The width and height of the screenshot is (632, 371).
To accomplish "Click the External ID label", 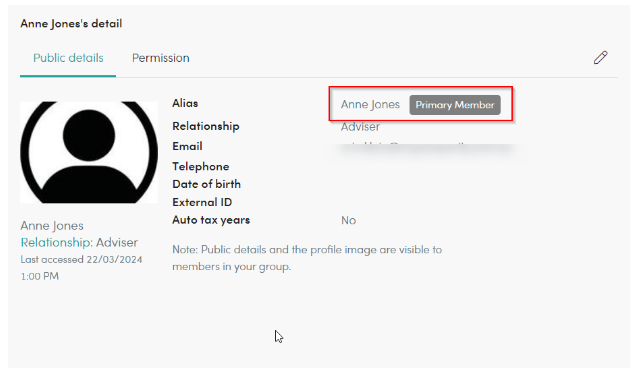I will pos(202,202).
